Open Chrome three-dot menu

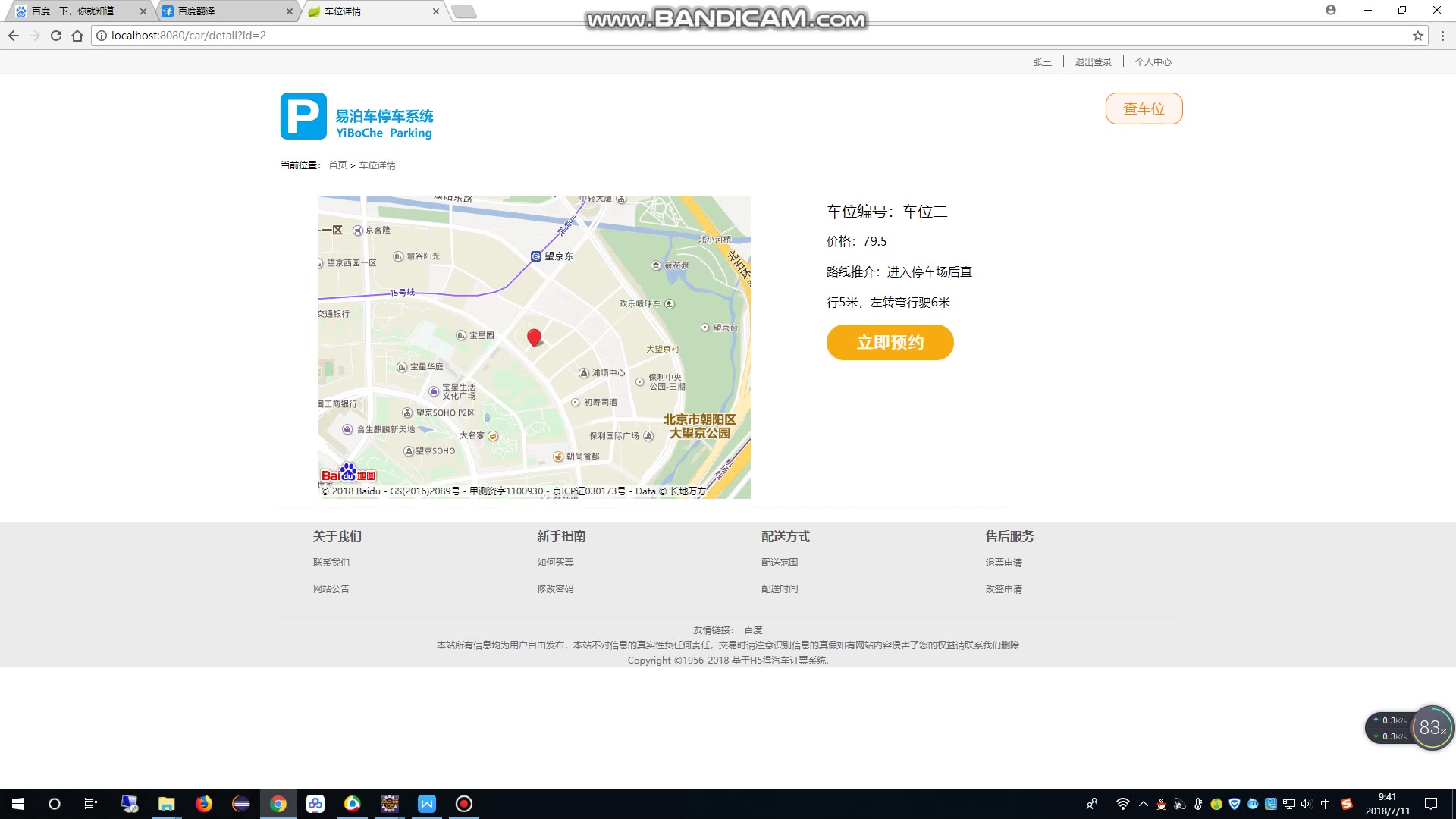click(x=1442, y=36)
